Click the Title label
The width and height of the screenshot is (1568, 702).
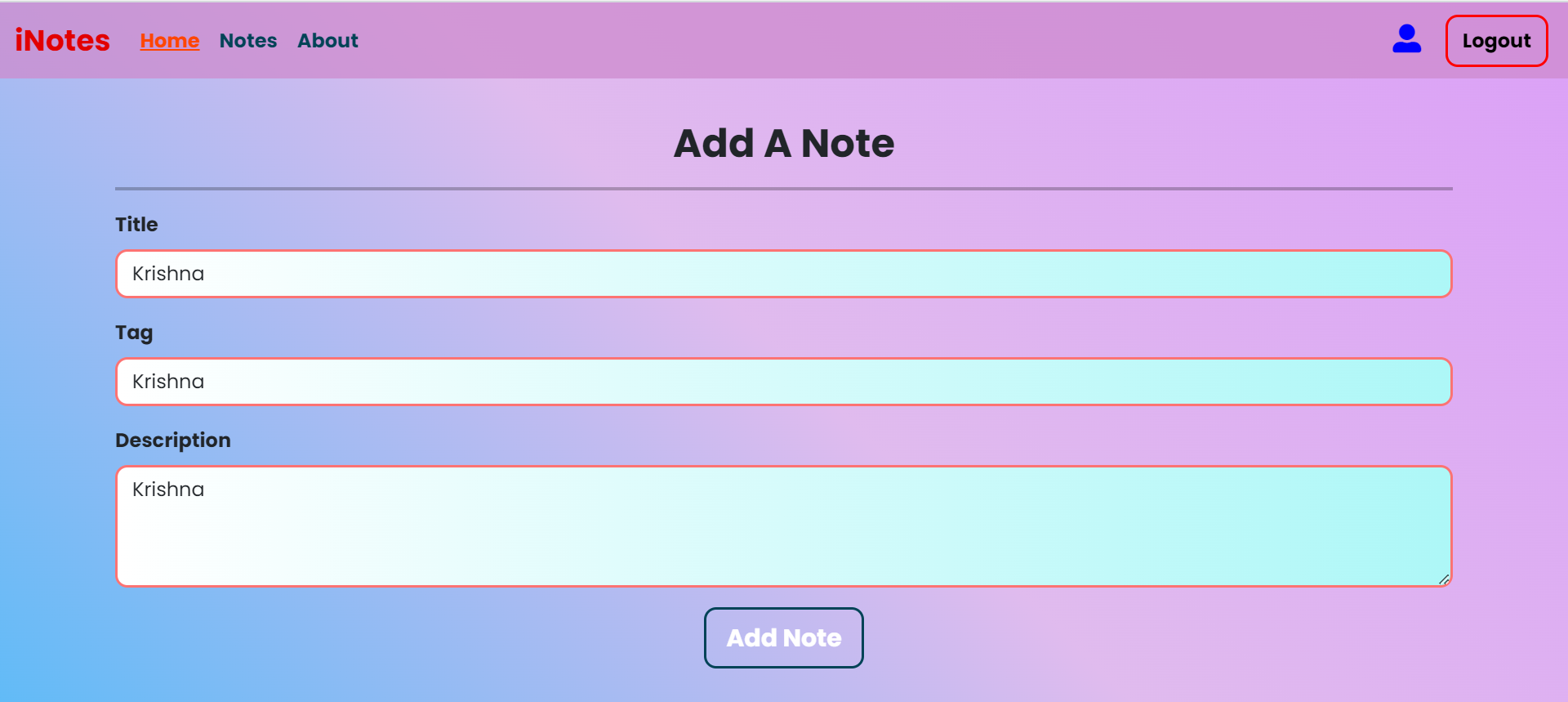pos(136,225)
